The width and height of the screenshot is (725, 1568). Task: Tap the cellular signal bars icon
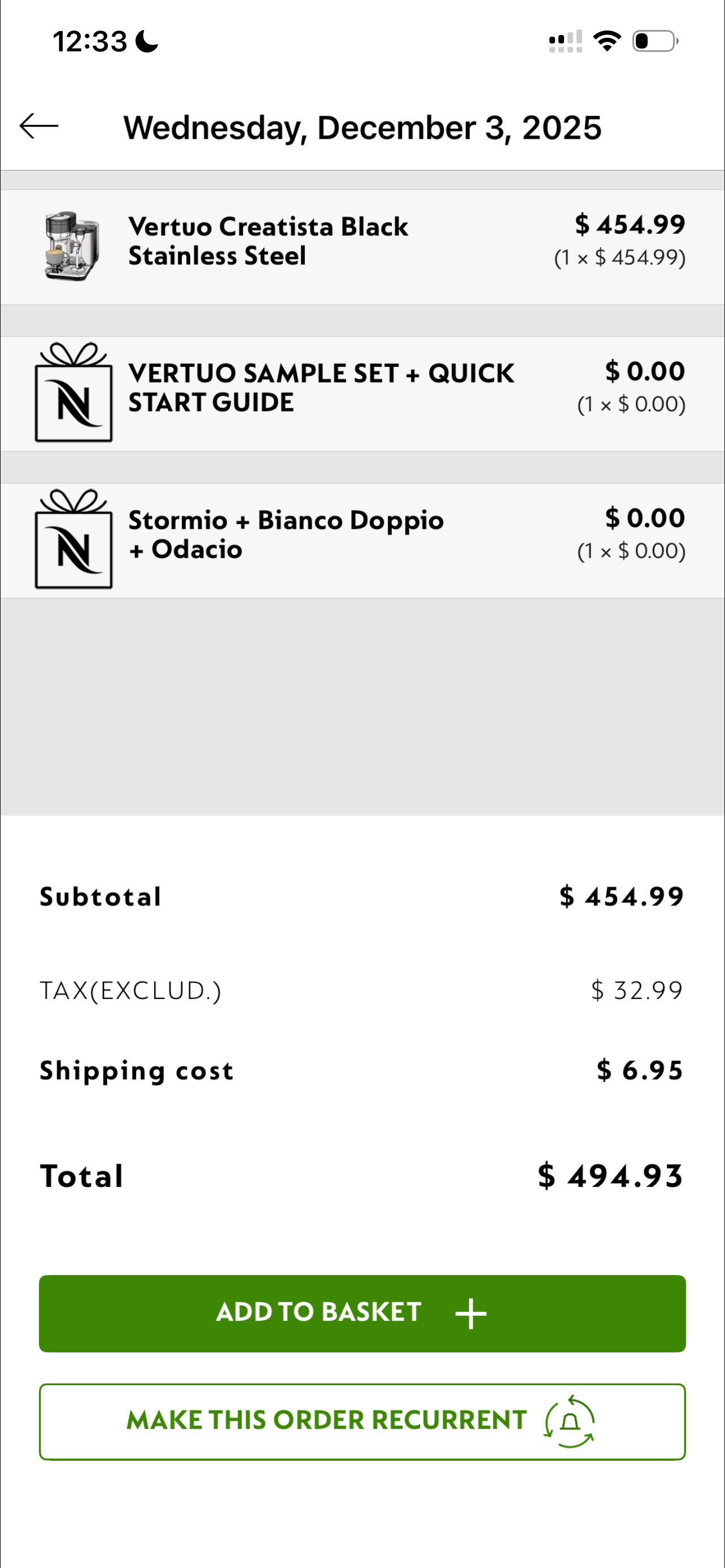[565, 41]
